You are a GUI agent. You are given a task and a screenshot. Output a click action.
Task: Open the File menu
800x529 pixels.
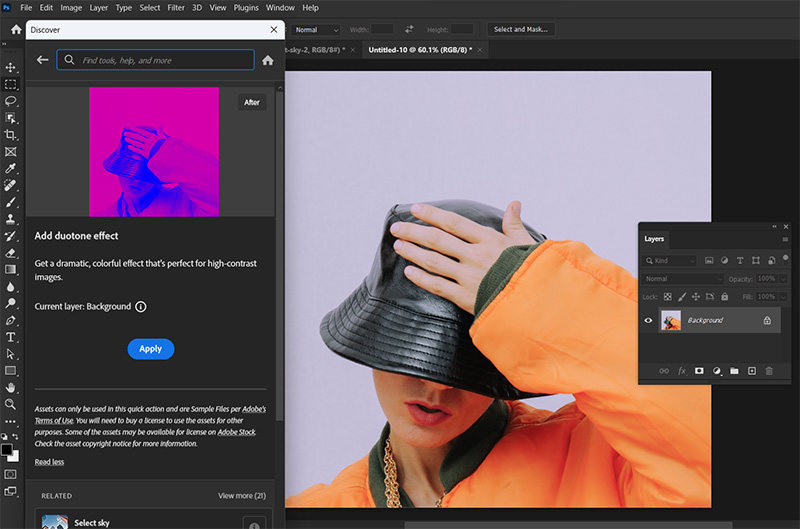pyautogui.click(x=26, y=8)
